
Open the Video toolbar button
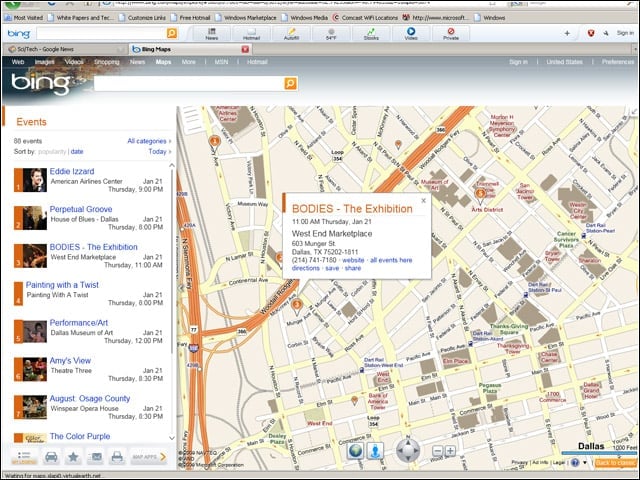click(x=411, y=34)
